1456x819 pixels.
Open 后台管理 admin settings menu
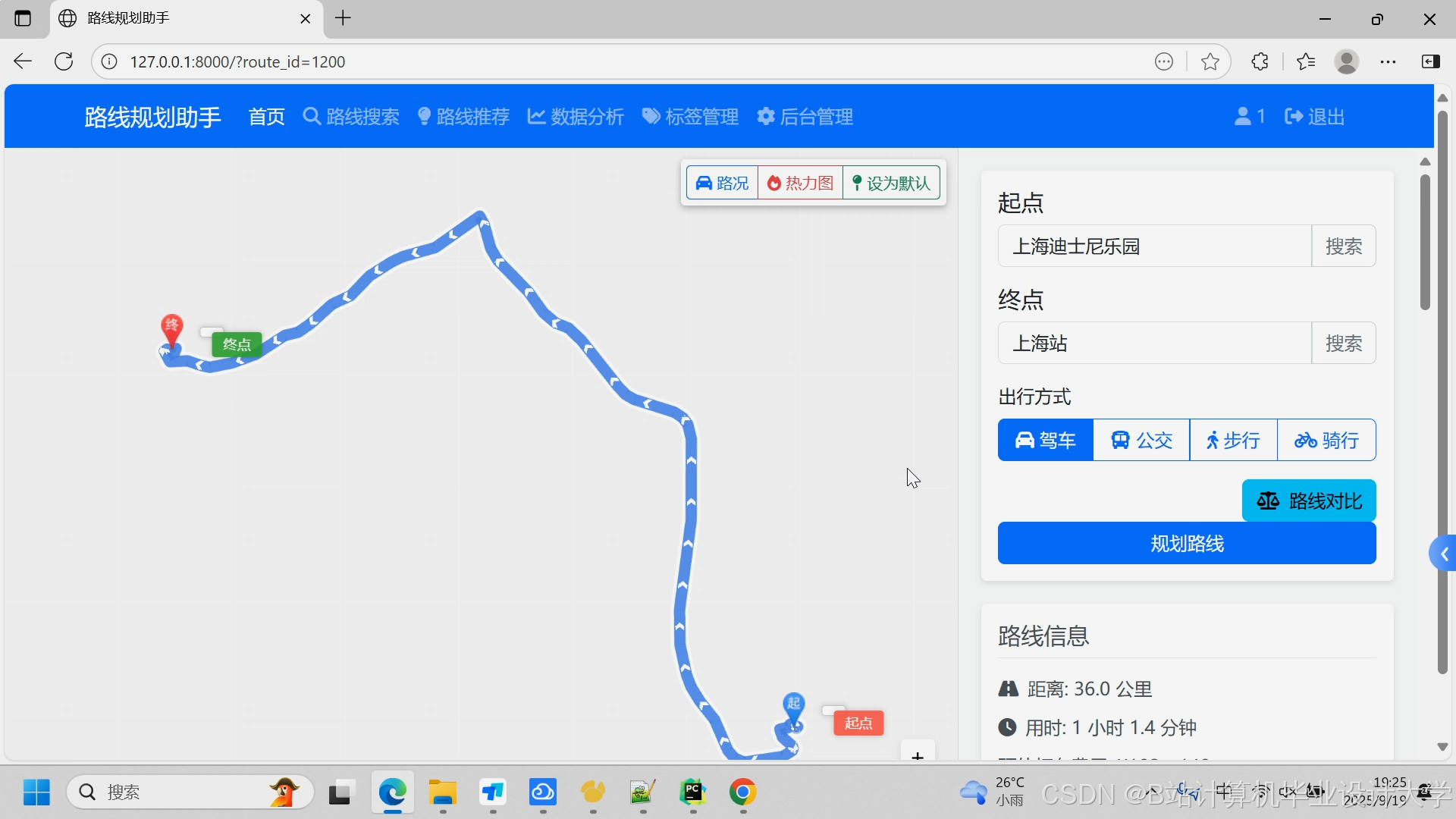[x=805, y=117]
